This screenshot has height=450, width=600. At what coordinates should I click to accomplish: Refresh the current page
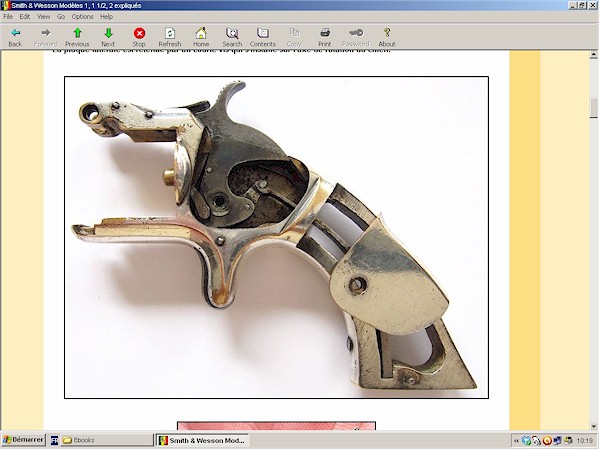click(170, 38)
